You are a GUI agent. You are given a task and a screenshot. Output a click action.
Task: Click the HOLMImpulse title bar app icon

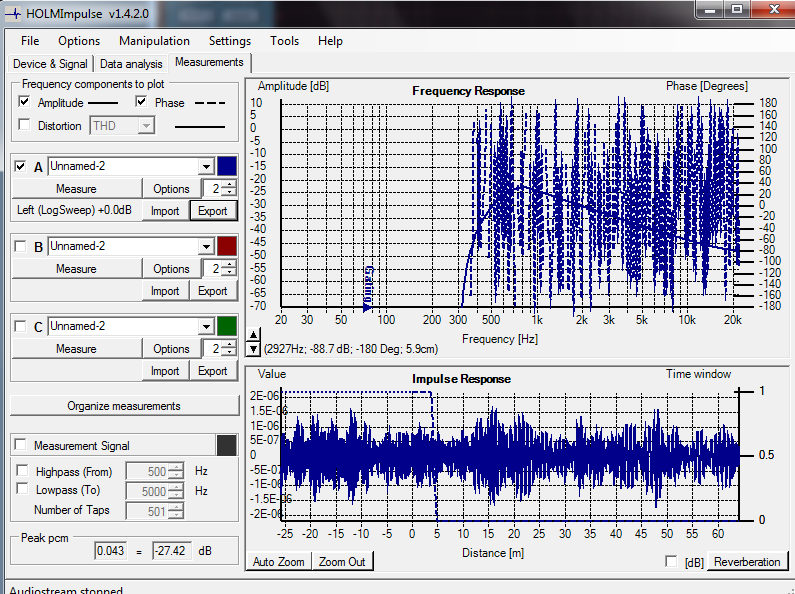[13, 14]
